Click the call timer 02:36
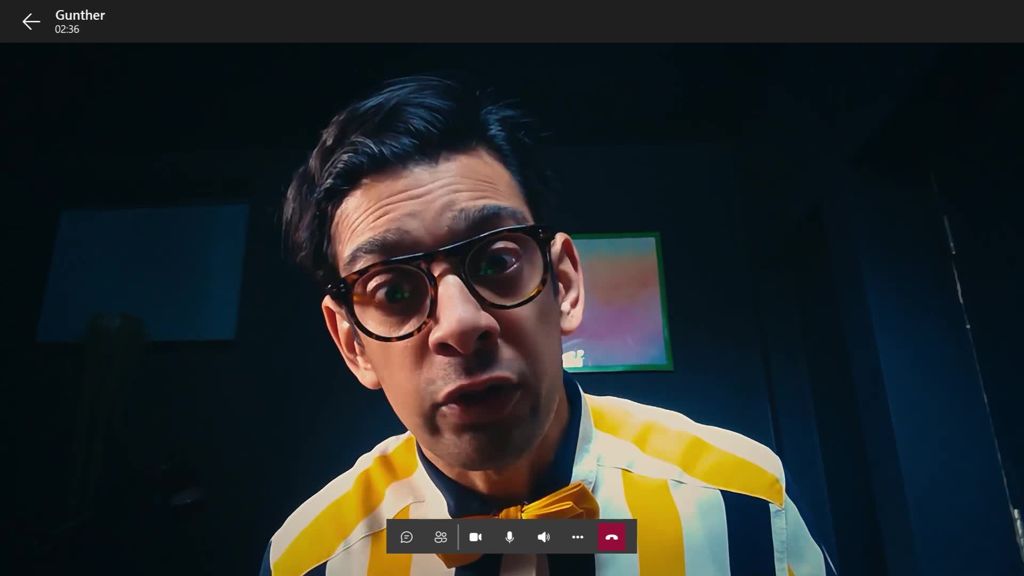Image resolution: width=1024 pixels, height=576 pixels. (67, 29)
